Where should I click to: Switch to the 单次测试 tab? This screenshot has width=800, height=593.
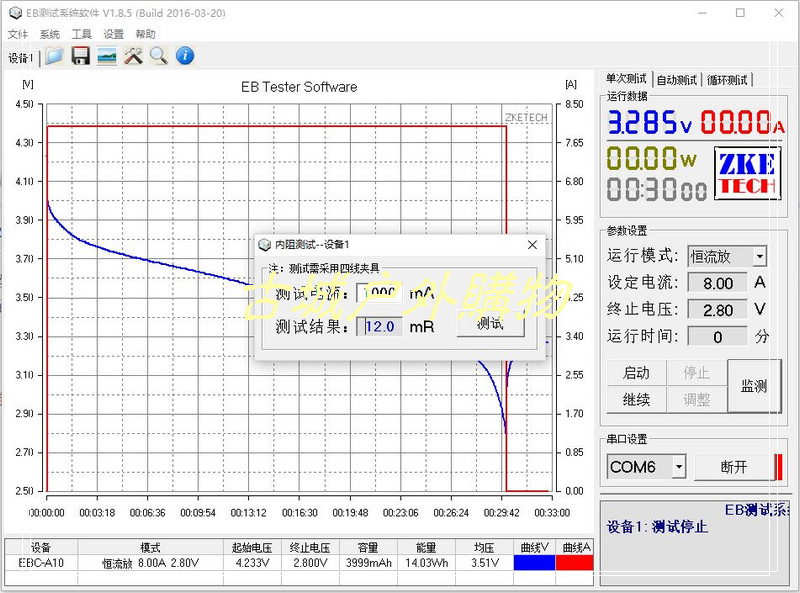626,79
